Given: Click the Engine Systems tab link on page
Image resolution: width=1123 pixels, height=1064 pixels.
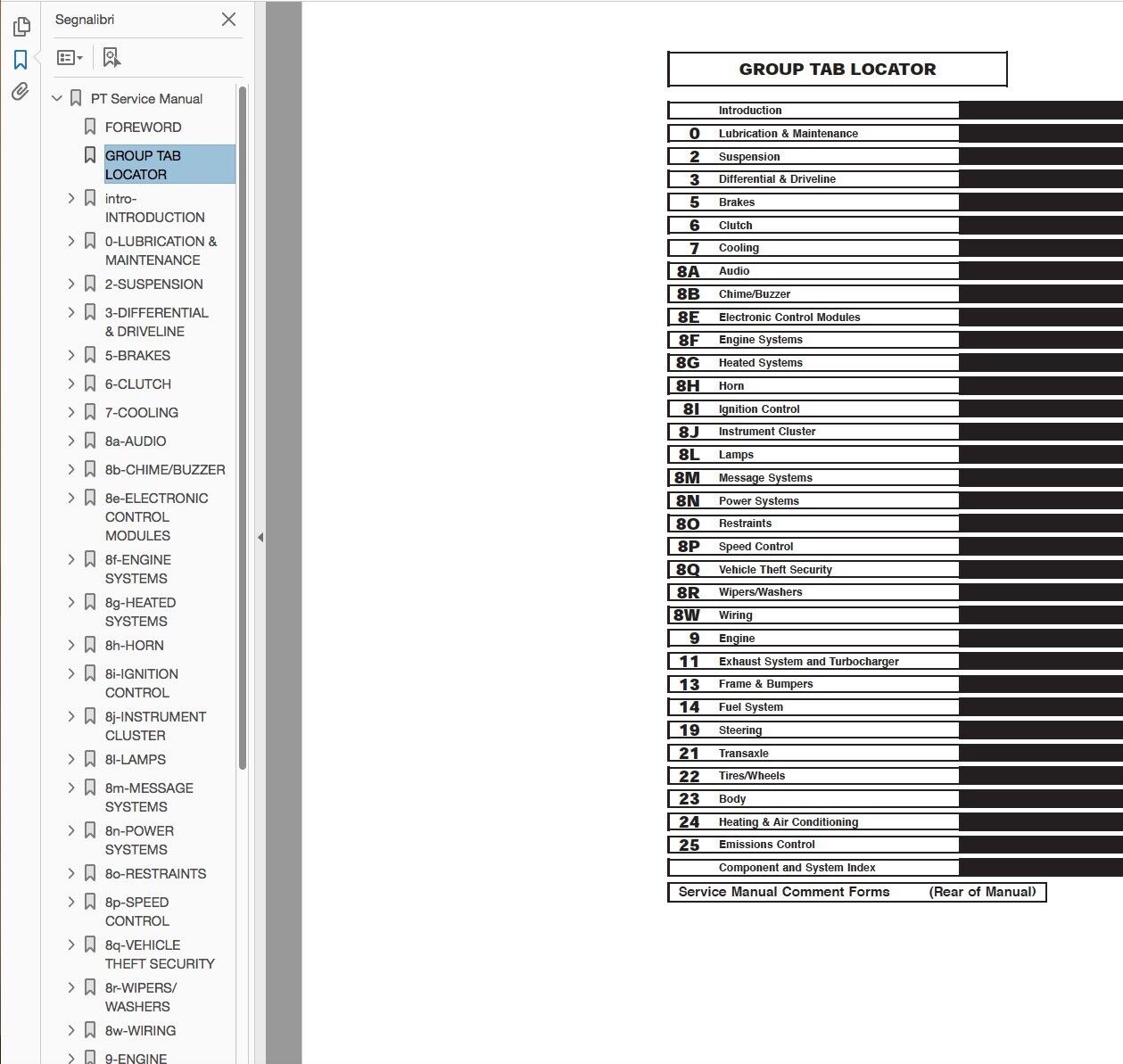Looking at the screenshot, I should coord(760,340).
